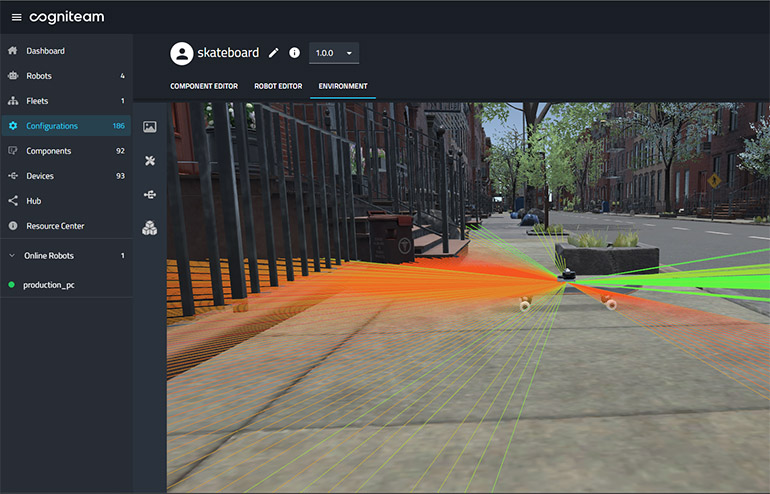This screenshot has width=770, height=494.
Task: Click the Components icon in sidebar
Action: pos(13,151)
